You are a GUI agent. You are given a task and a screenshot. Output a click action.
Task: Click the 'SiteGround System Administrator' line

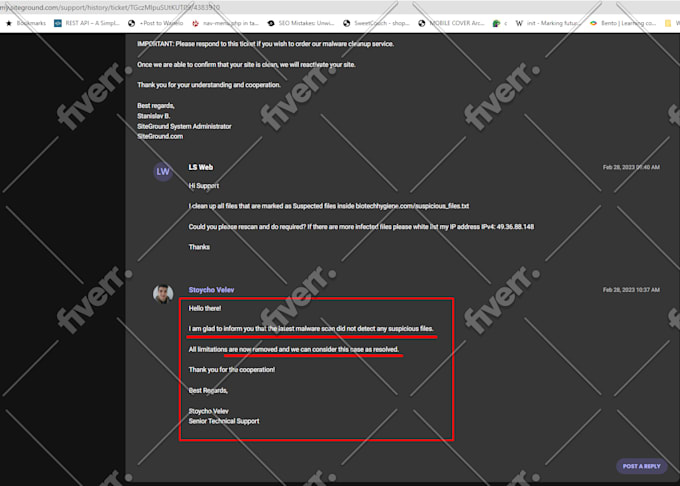(x=184, y=126)
